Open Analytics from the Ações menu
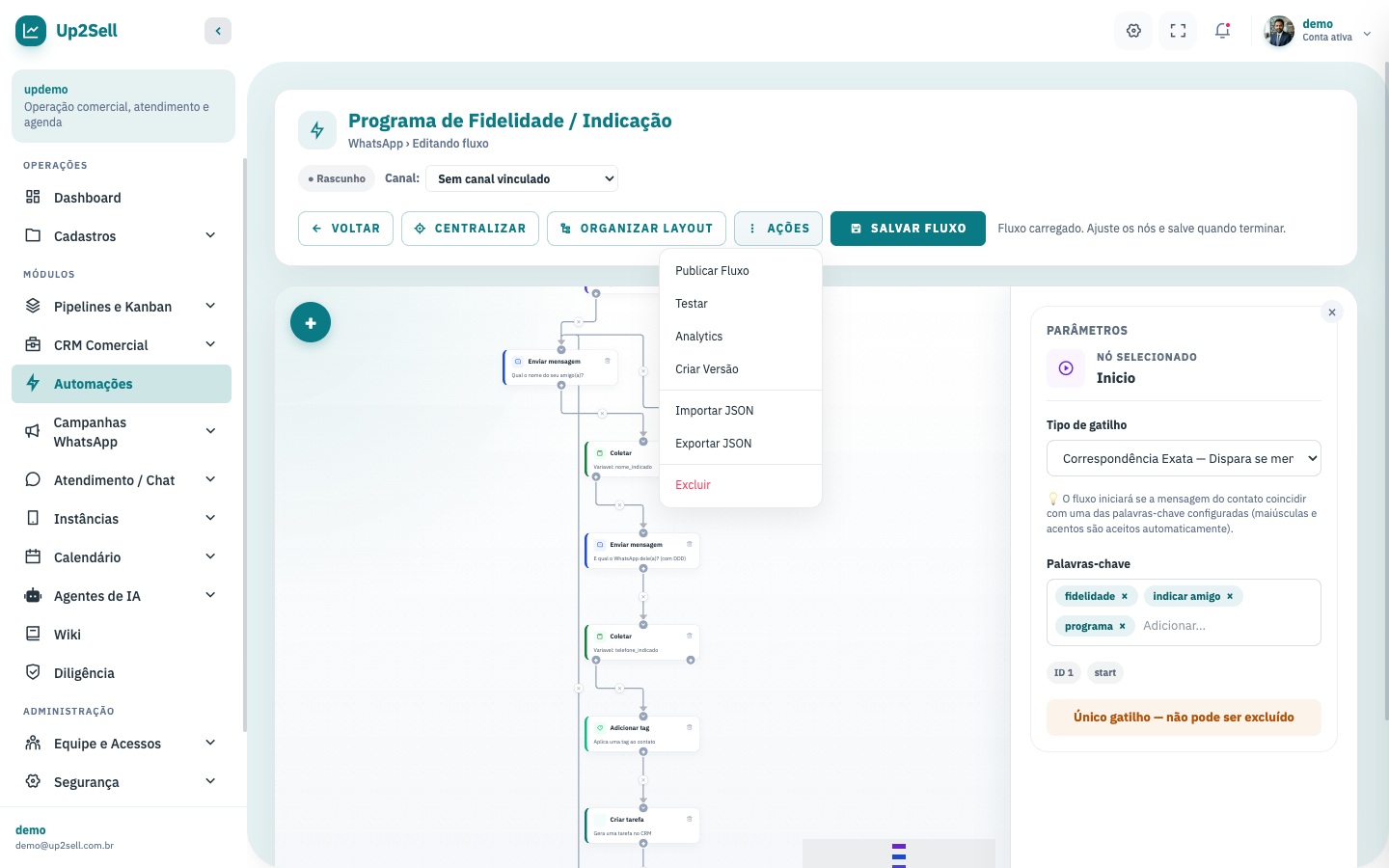Image resolution: width=1389 pixels, height=868 pixels. click(741, 337)
